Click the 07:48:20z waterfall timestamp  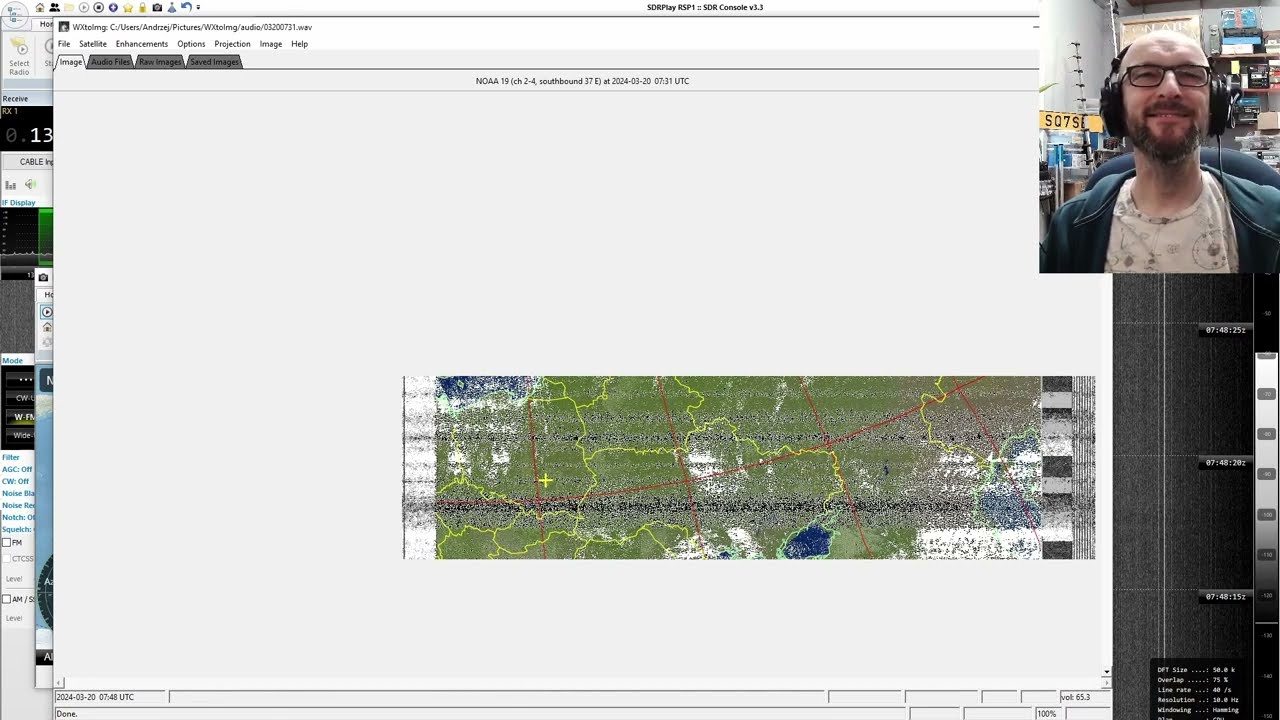pos(1225,463)
